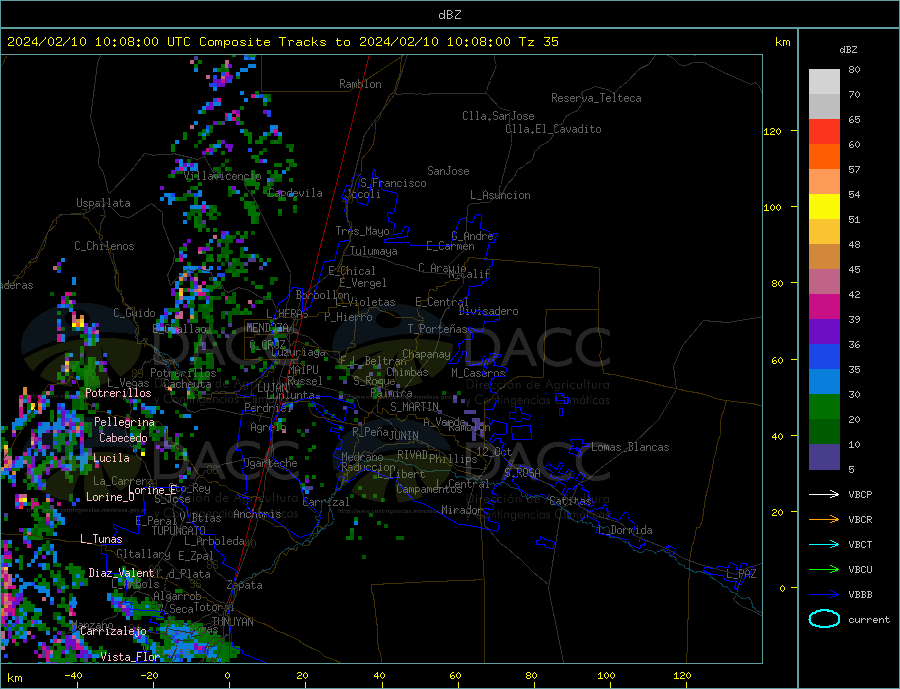
Task: Click the Ugarteche place label
Action: (x=270, y=463)
